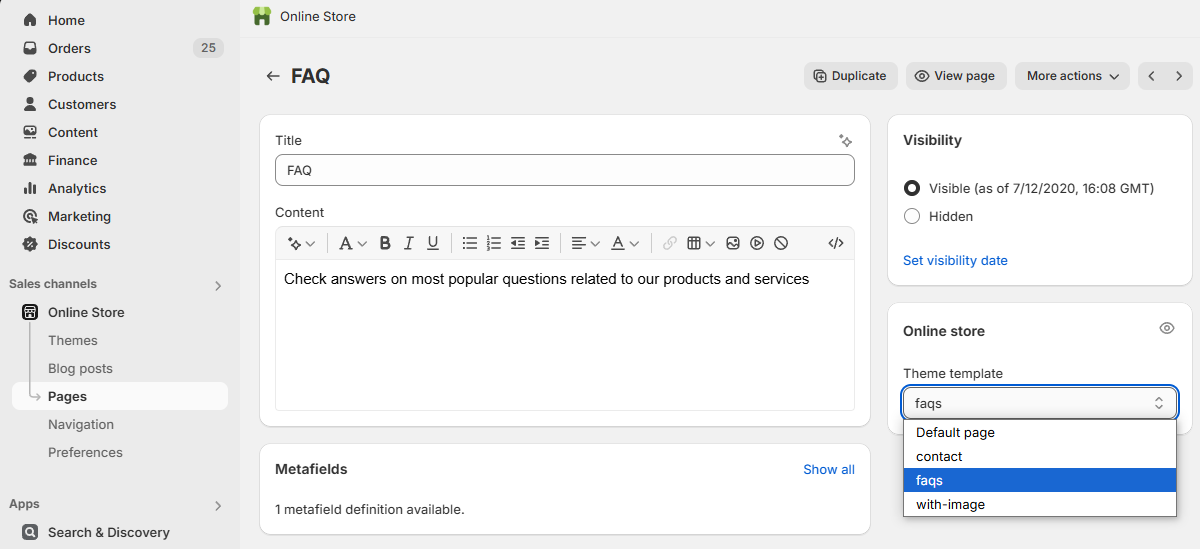Select the Visible radio button
This screenshot has width=1200, height=549.
coord(912,188)
